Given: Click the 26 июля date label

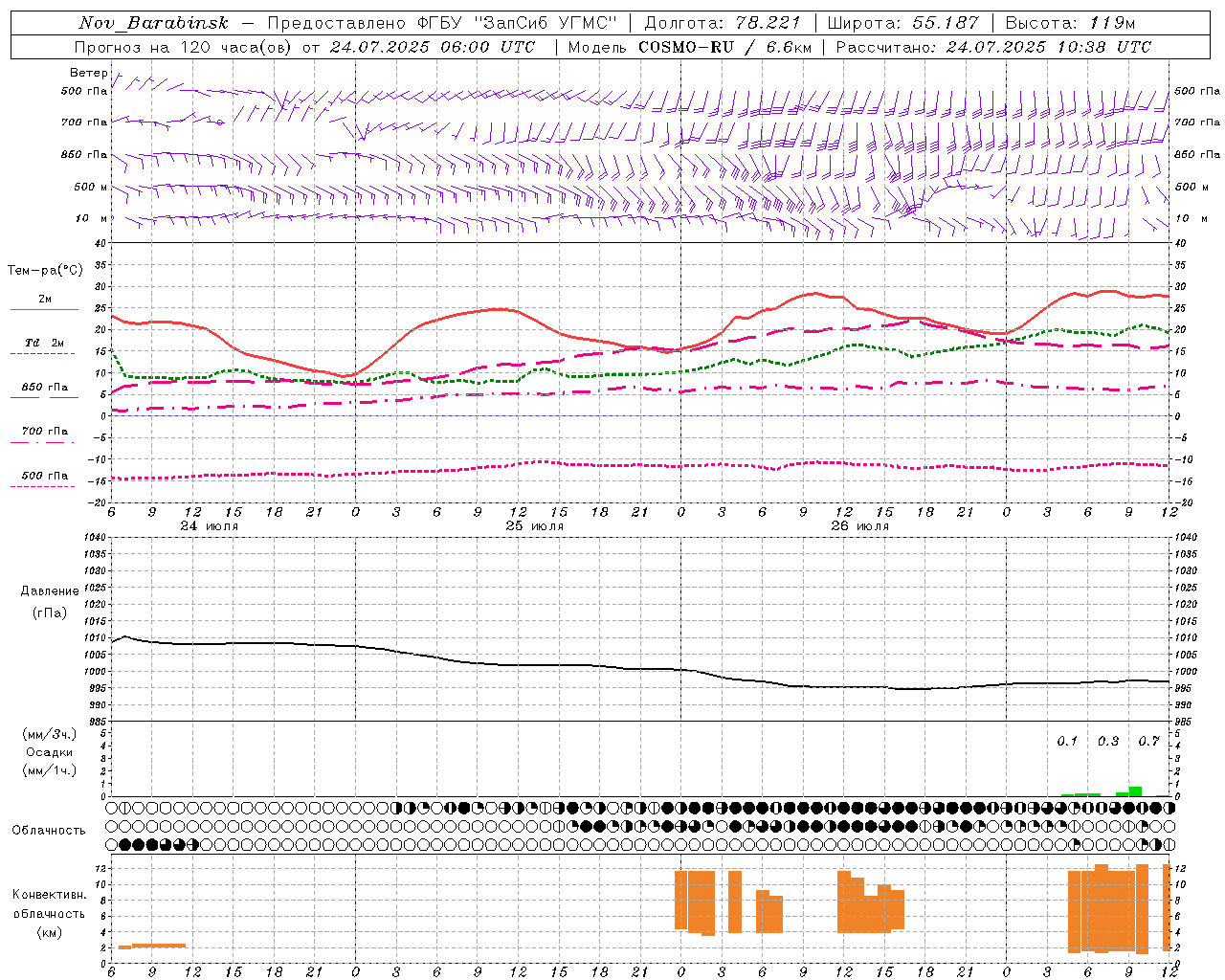Looking at the screenshot, I should (859, 526).
